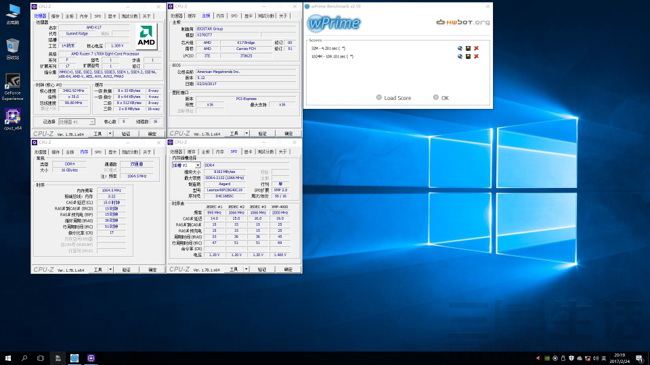Click the 'American Megatrends Inc.' BIOS brand field
Viewport: 650px width, 365px height.
click(x=246, y=72)
